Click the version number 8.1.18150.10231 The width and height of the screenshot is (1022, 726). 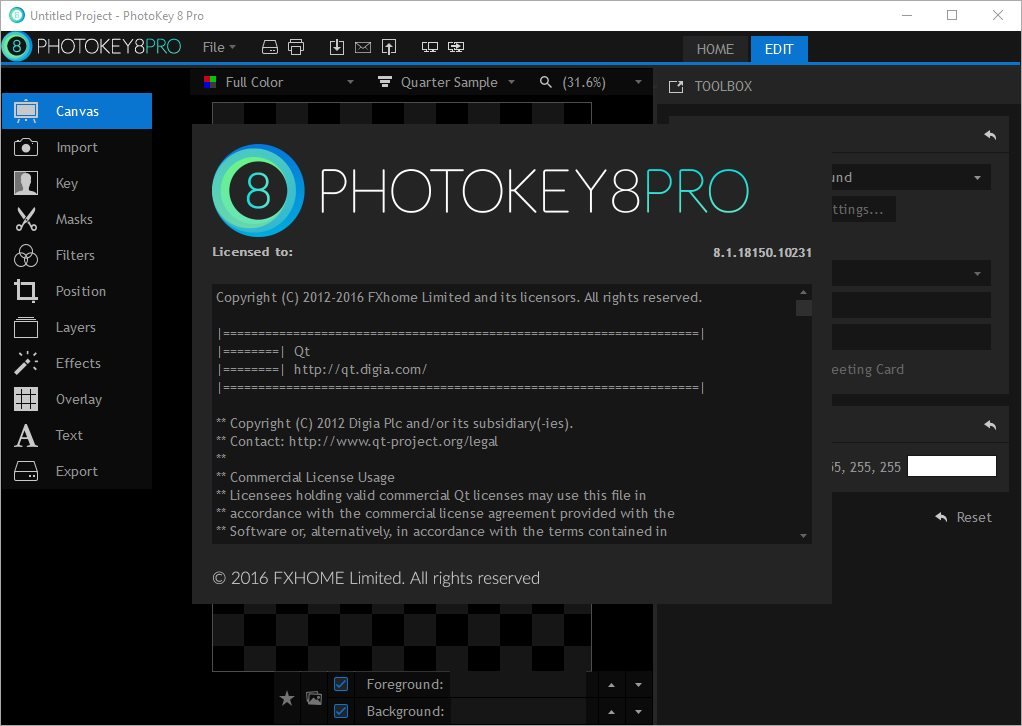(x=762, y=253)
